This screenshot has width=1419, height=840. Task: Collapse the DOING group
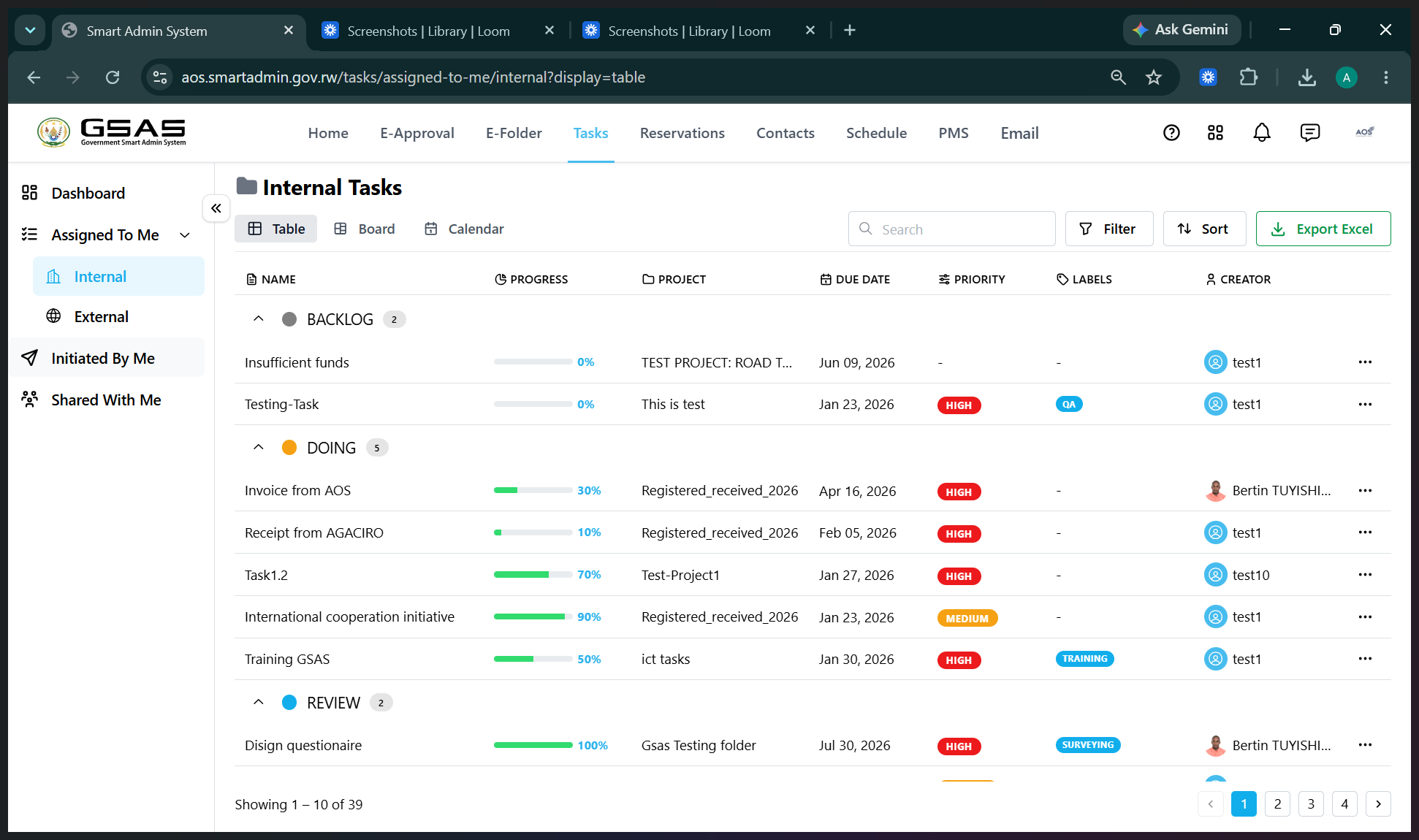point(258,447)
